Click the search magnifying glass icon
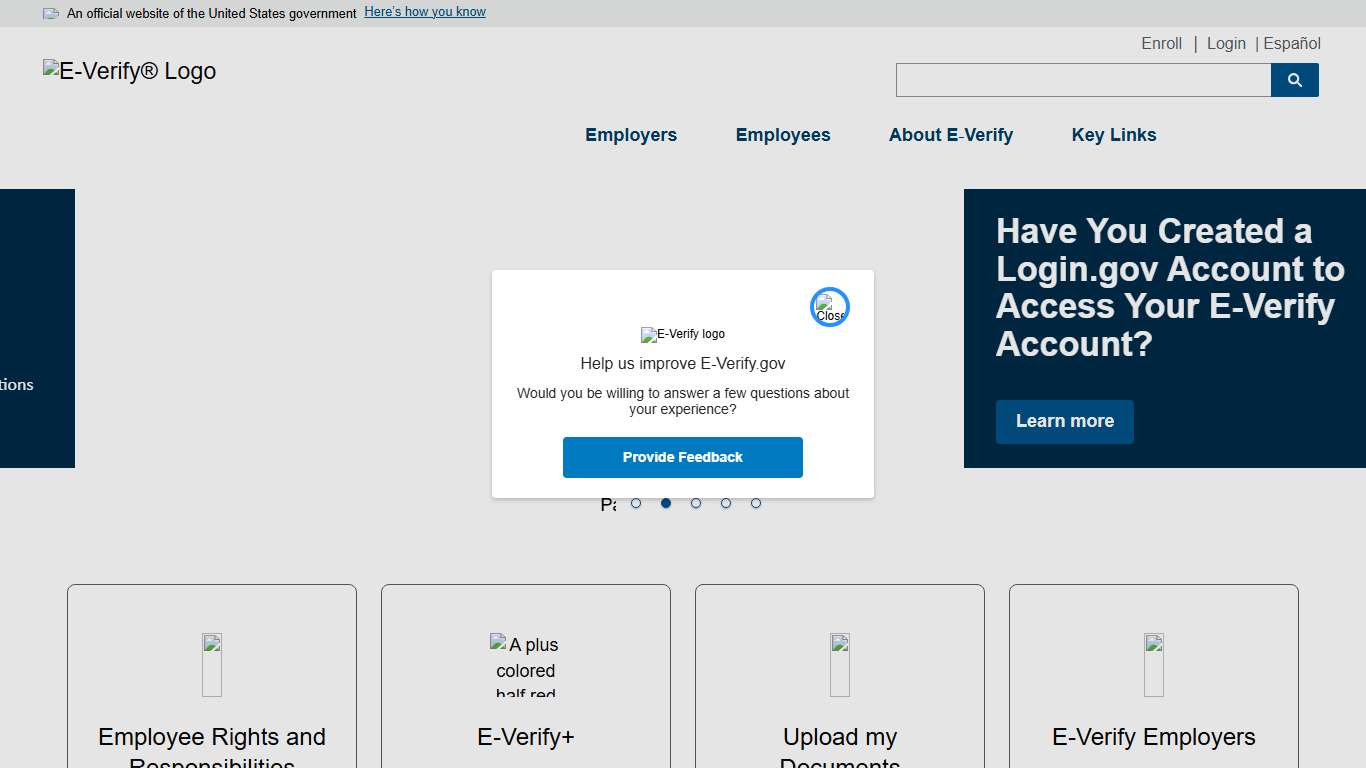The height and width of the screenshot is (768, 1366). tap(1294, 80)
